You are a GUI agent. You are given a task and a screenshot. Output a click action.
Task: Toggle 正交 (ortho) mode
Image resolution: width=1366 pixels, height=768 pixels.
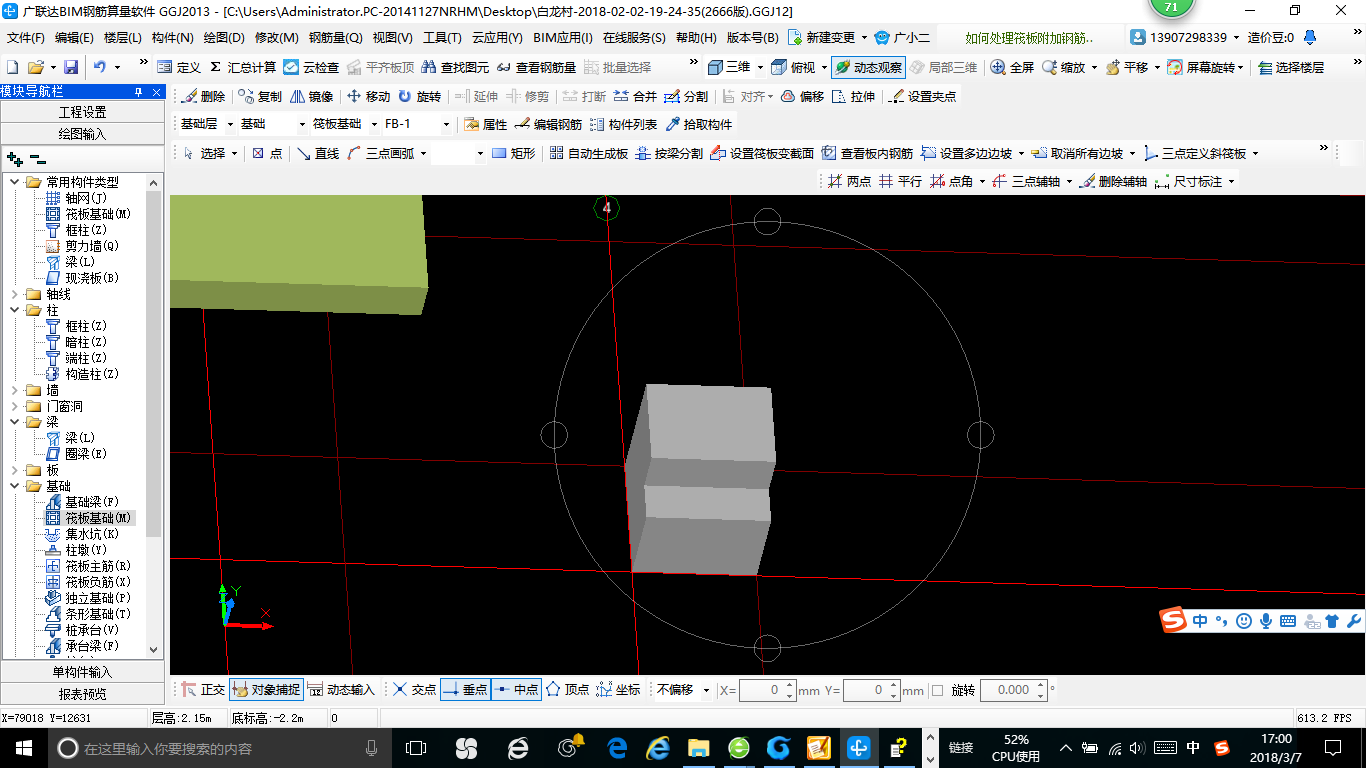click(203, 690)
